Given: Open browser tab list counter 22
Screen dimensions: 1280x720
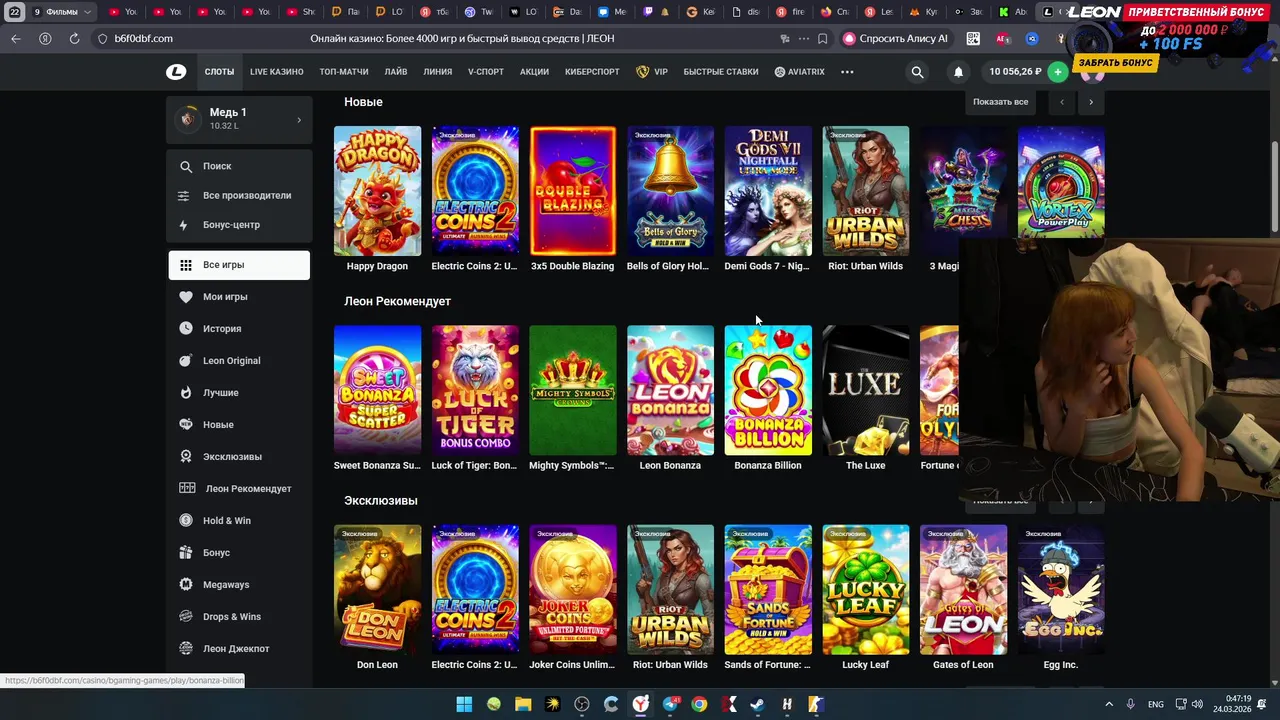Looking at the screenshot, I should pos(15,12).
